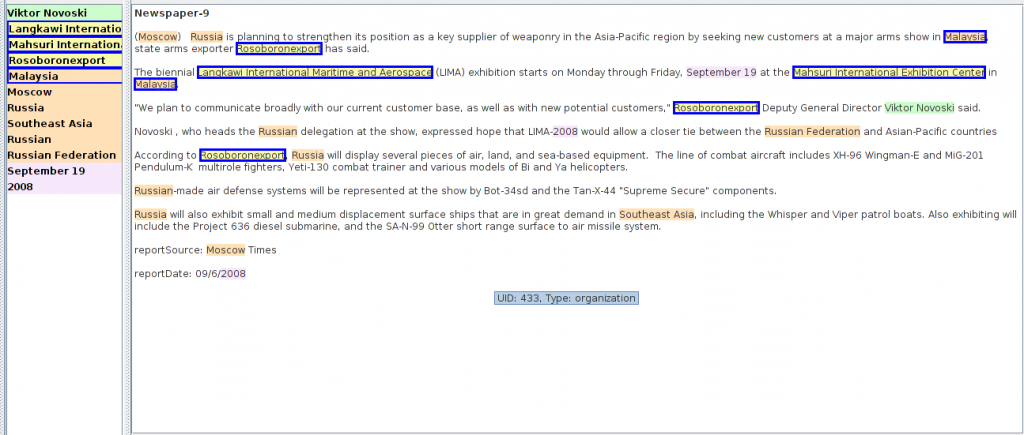Click boxed 'Langkawi International Maritime and Aerospace' in the article

click(x=315, y=72)
